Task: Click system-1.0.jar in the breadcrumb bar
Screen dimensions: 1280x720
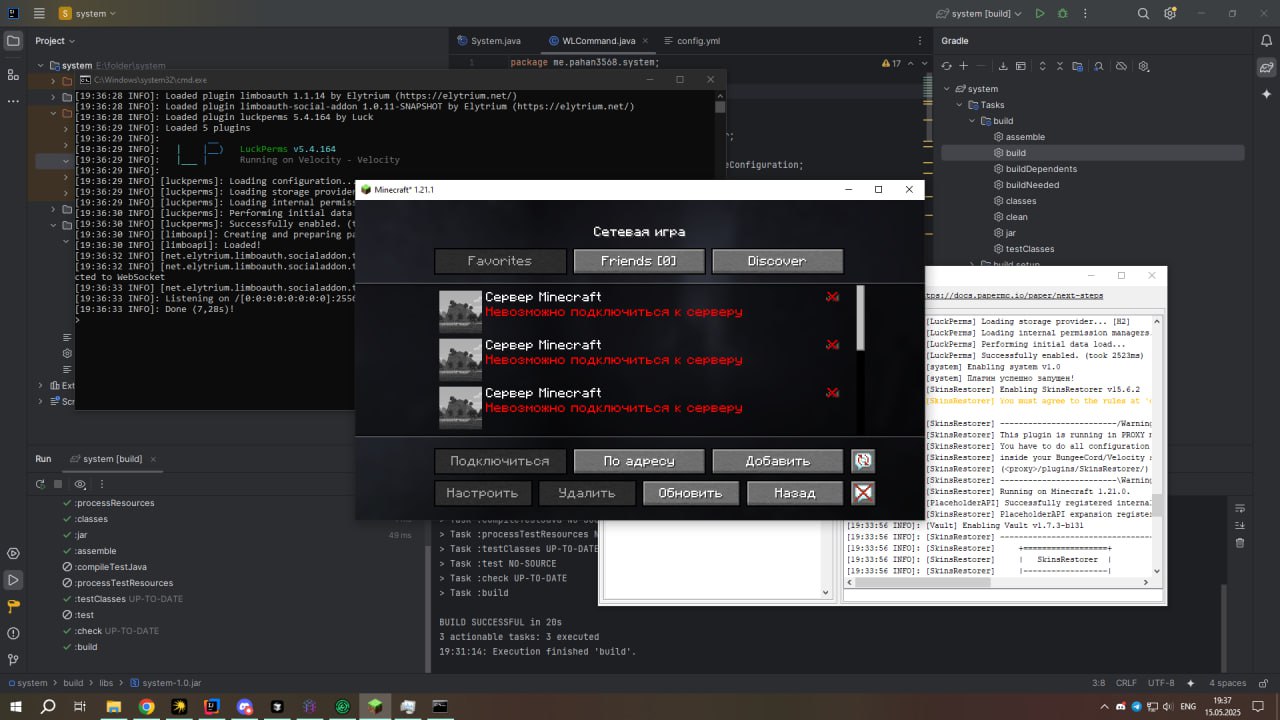Action: point(165,683)
